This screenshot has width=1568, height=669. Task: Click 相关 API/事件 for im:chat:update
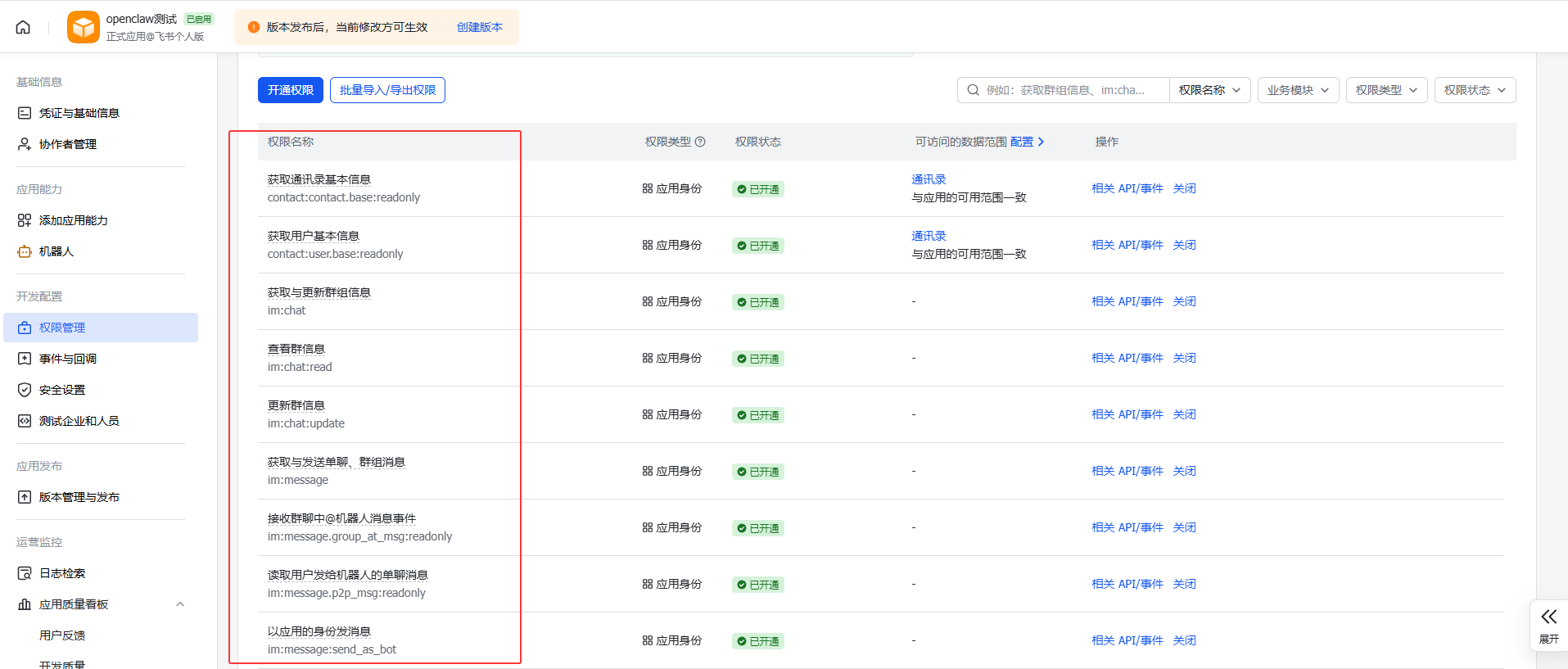coord(1127,414)
